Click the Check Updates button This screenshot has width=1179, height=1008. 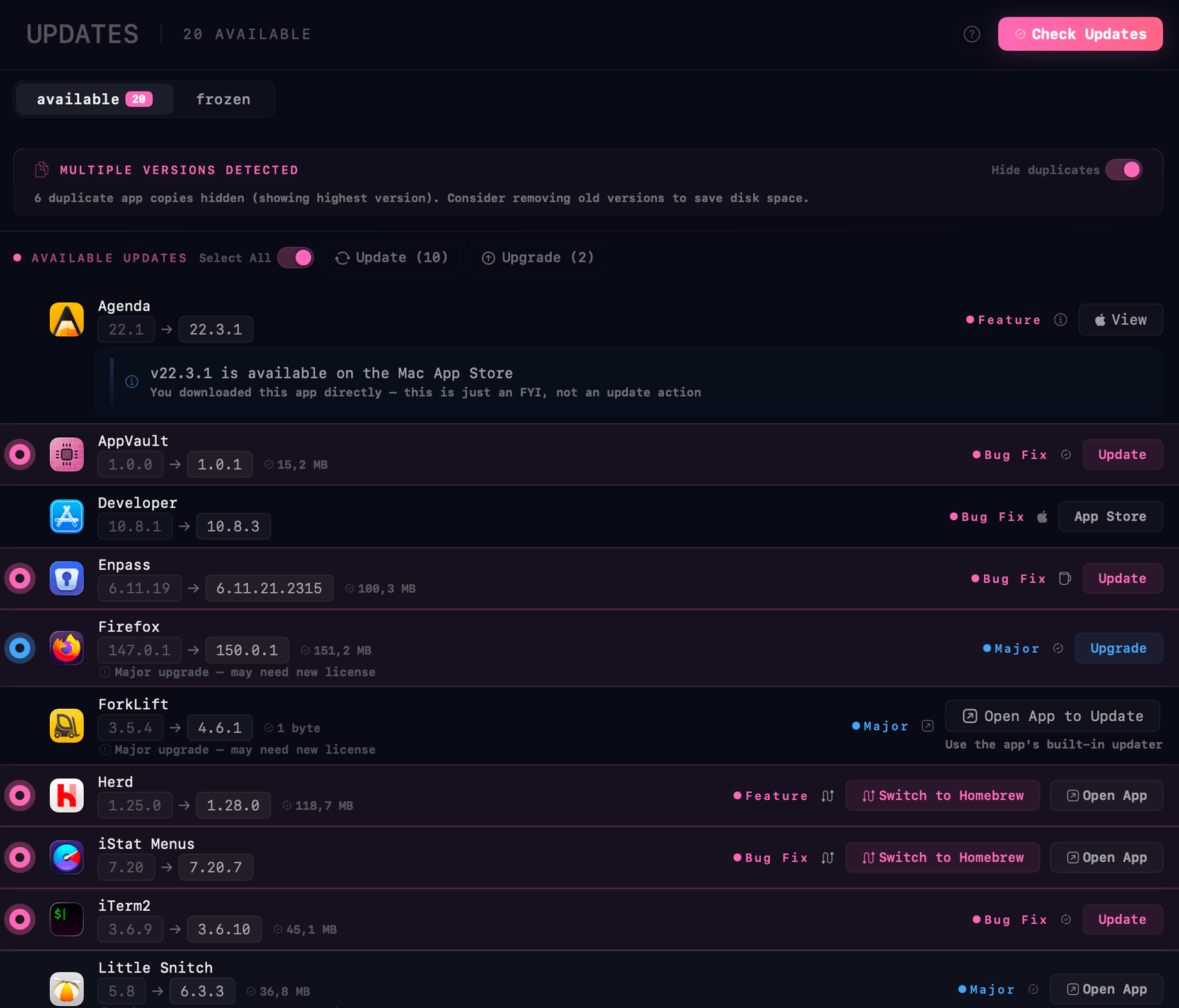[1080, 34]
